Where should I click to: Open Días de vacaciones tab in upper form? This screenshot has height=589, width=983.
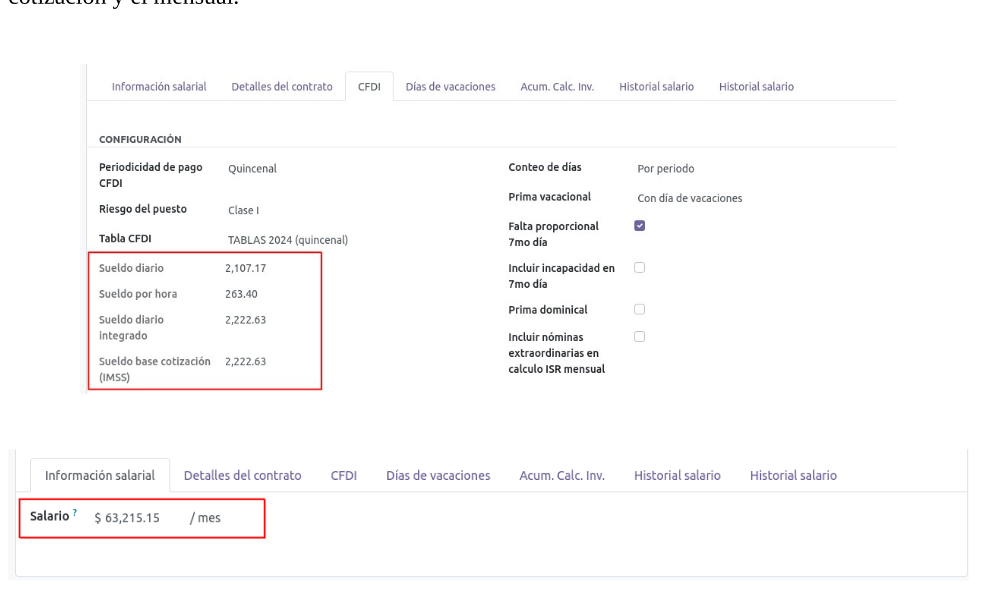450,87
